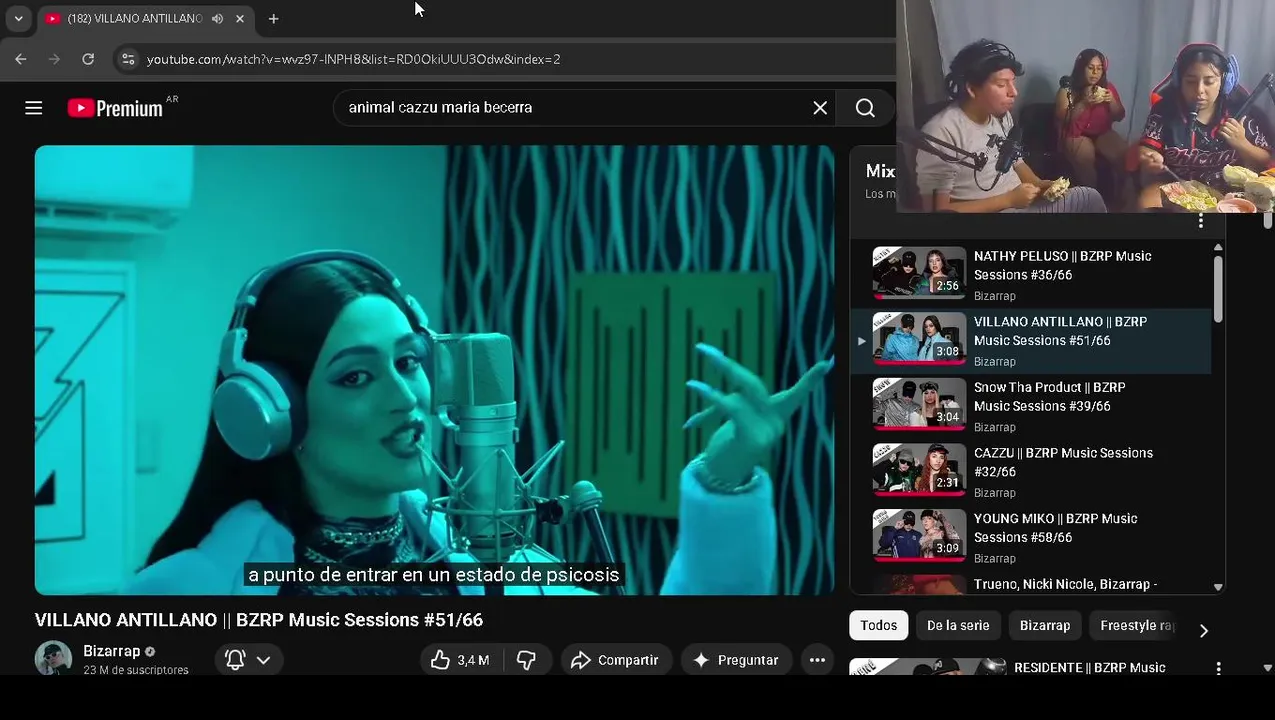The height and width of the screenshot is (720, 1275).
Task: Select the Todos filter chip
Action: click(878, 626)
